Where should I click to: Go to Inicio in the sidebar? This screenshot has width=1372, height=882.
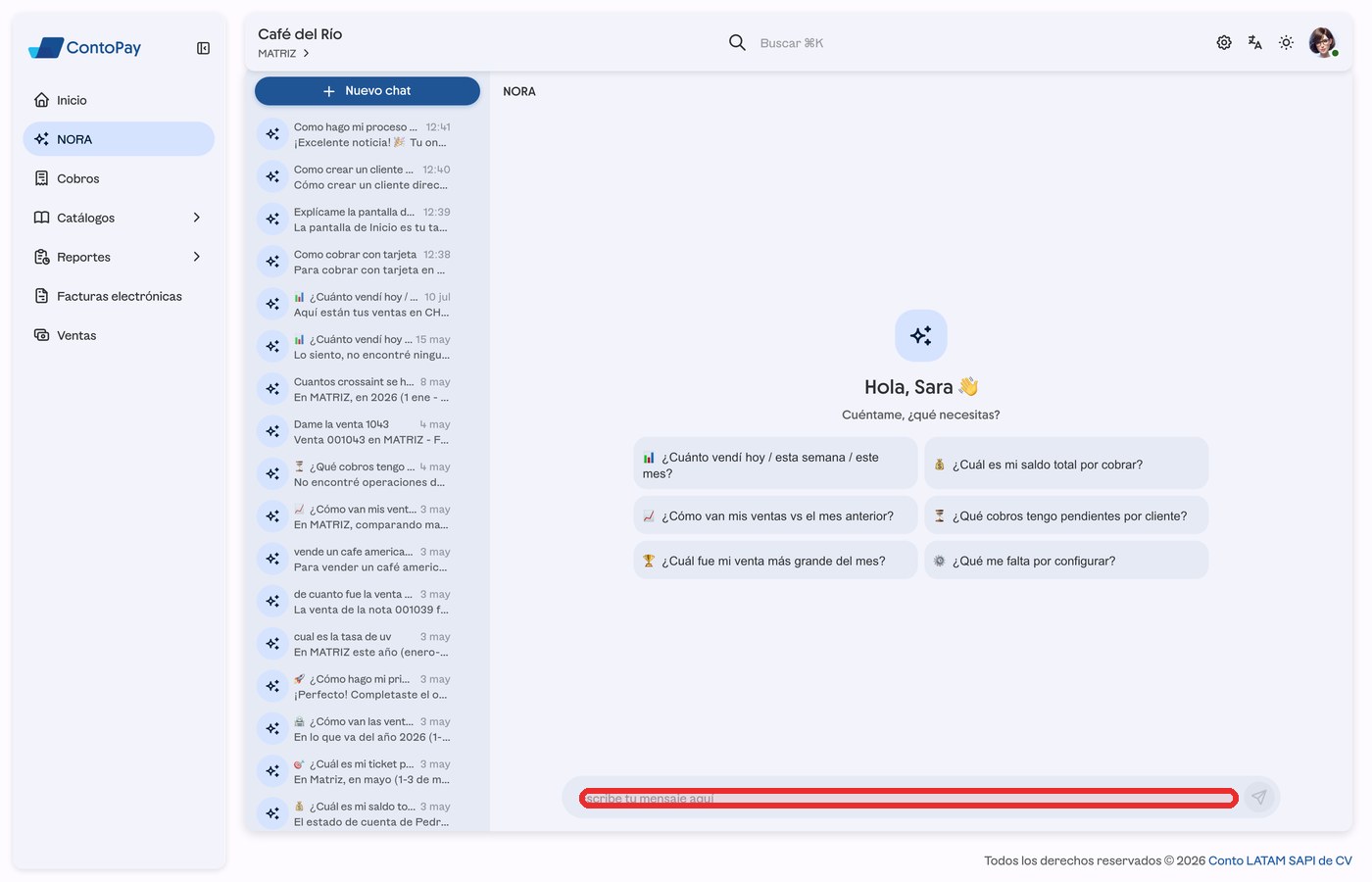coord(119,100)
